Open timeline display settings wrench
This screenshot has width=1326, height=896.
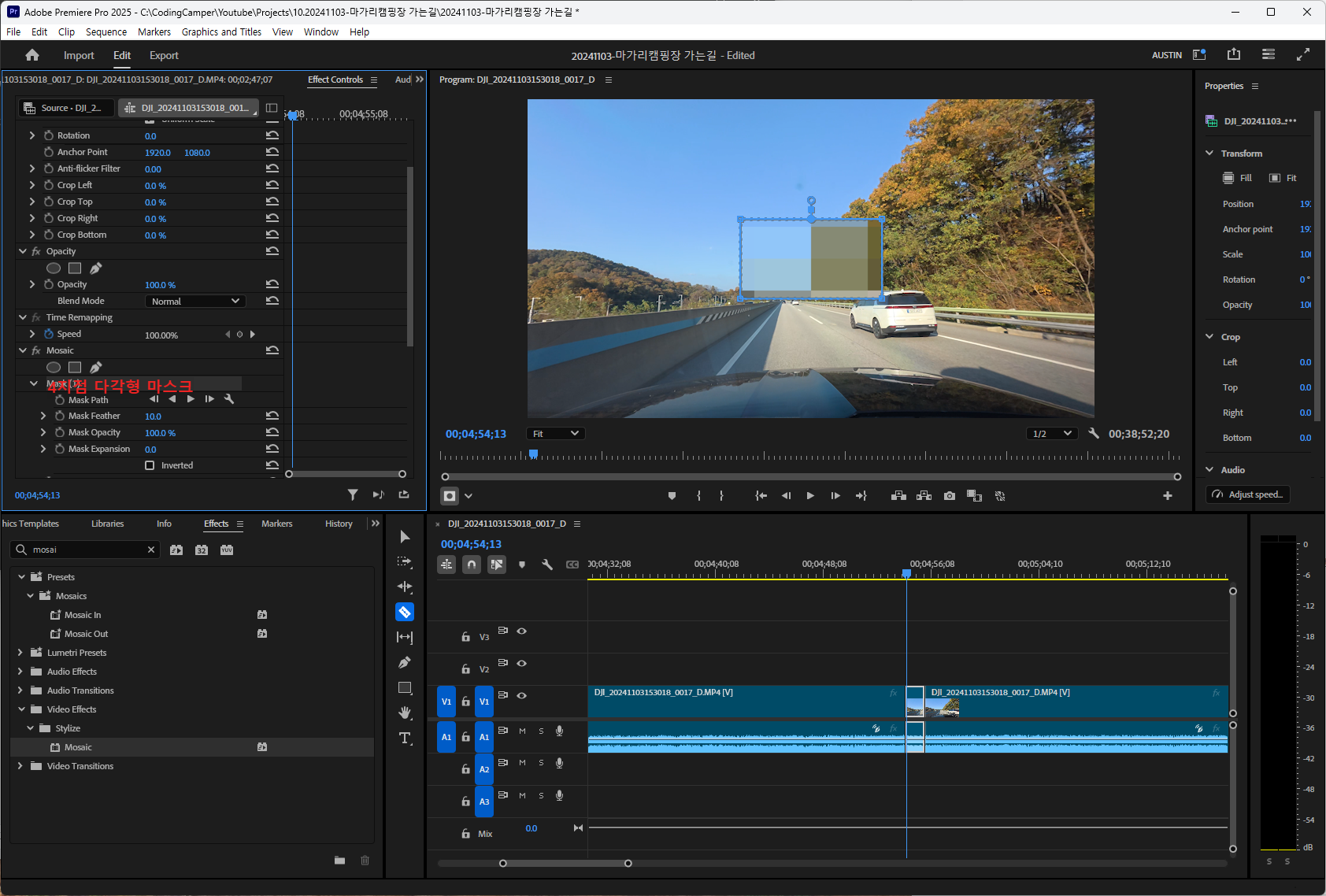pos(547,565)
